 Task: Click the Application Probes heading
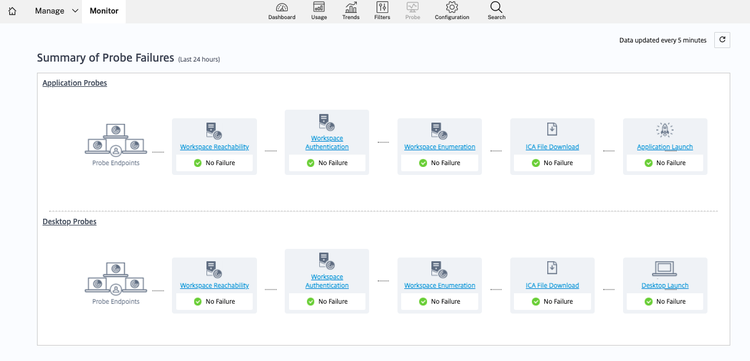[x=75, y=83]
